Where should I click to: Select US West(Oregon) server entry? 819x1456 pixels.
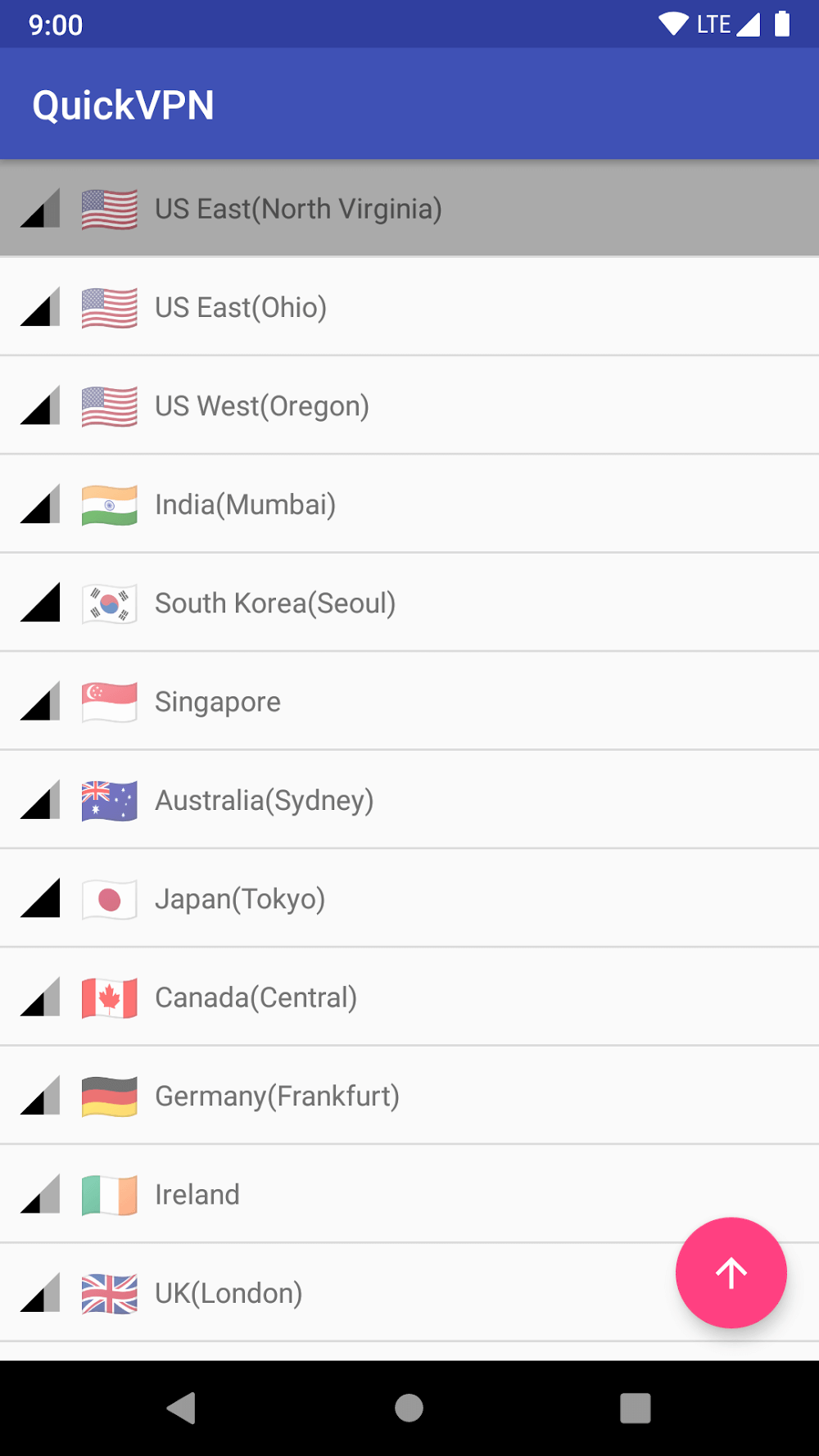coord(262,406)
